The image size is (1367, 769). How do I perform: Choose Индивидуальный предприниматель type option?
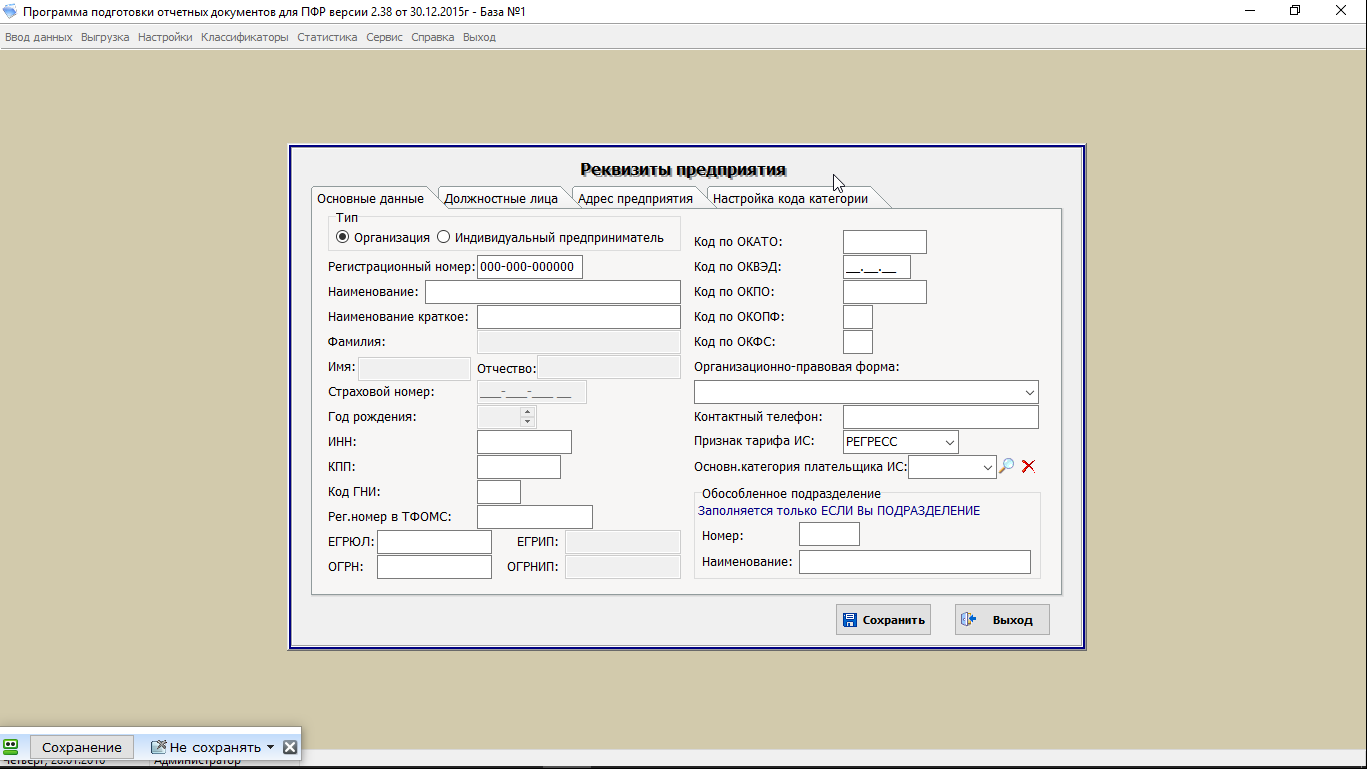[444, 238]
